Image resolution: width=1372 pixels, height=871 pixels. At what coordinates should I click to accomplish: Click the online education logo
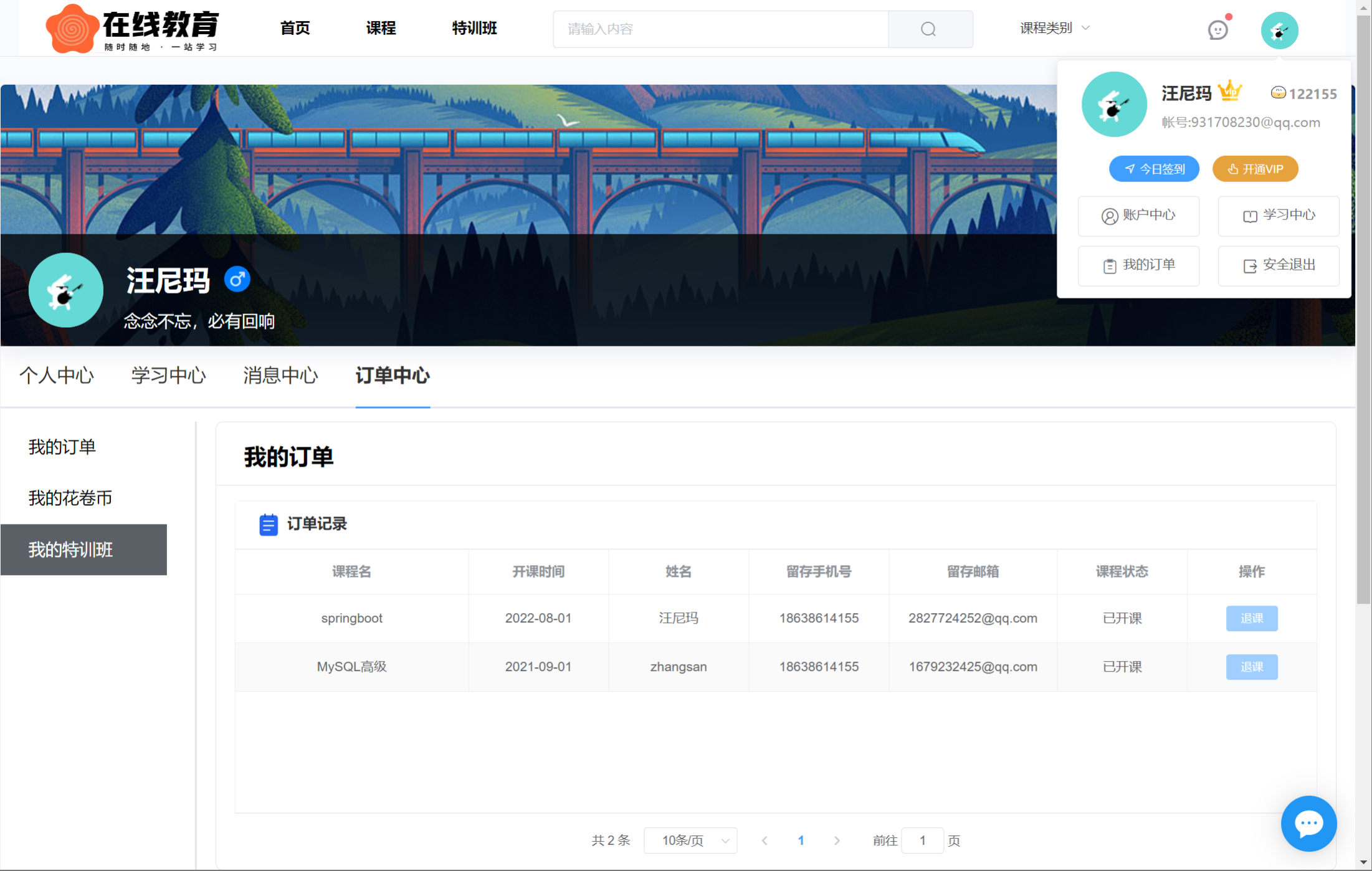(132, 28)
